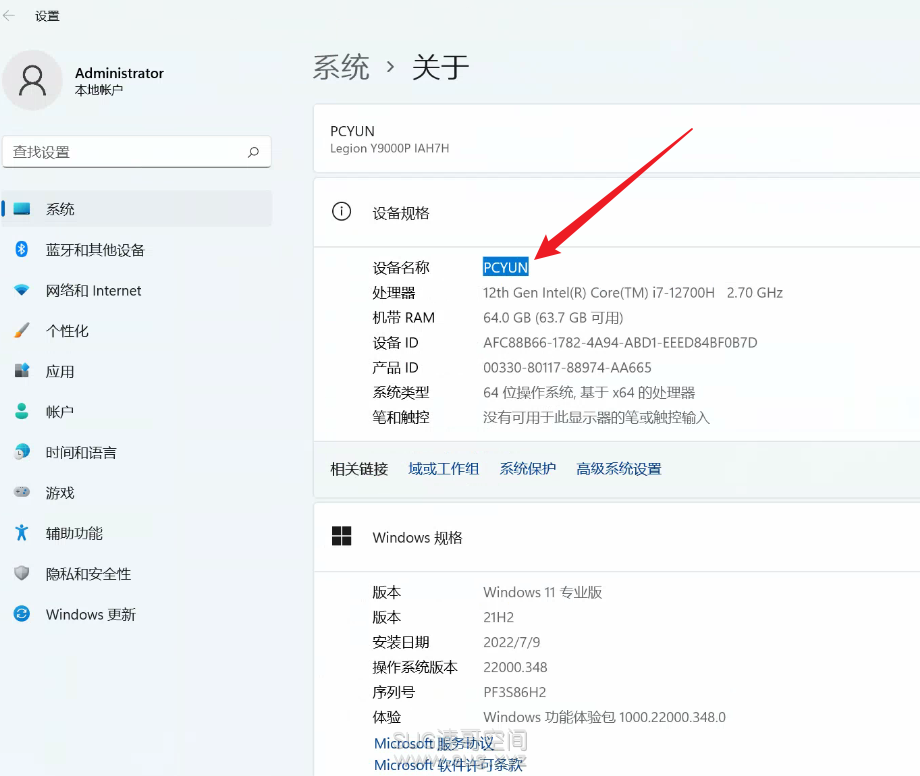Screen dimensions: 920x776
Task: Go to 网络和 Internet settings
Action: pyautogui.click(x=137, y=290)
